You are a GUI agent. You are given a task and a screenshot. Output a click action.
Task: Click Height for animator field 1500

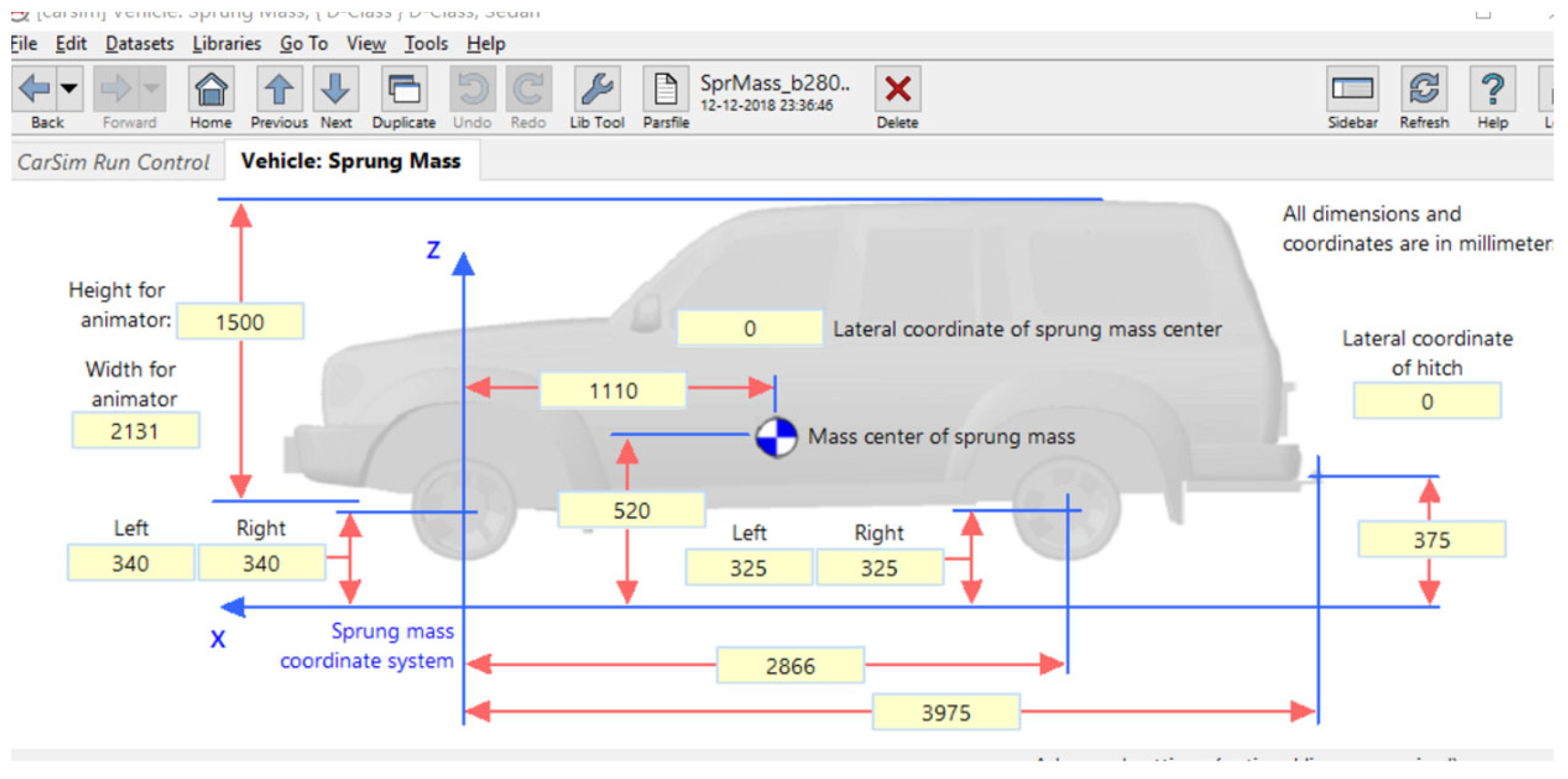coord(240,322)
